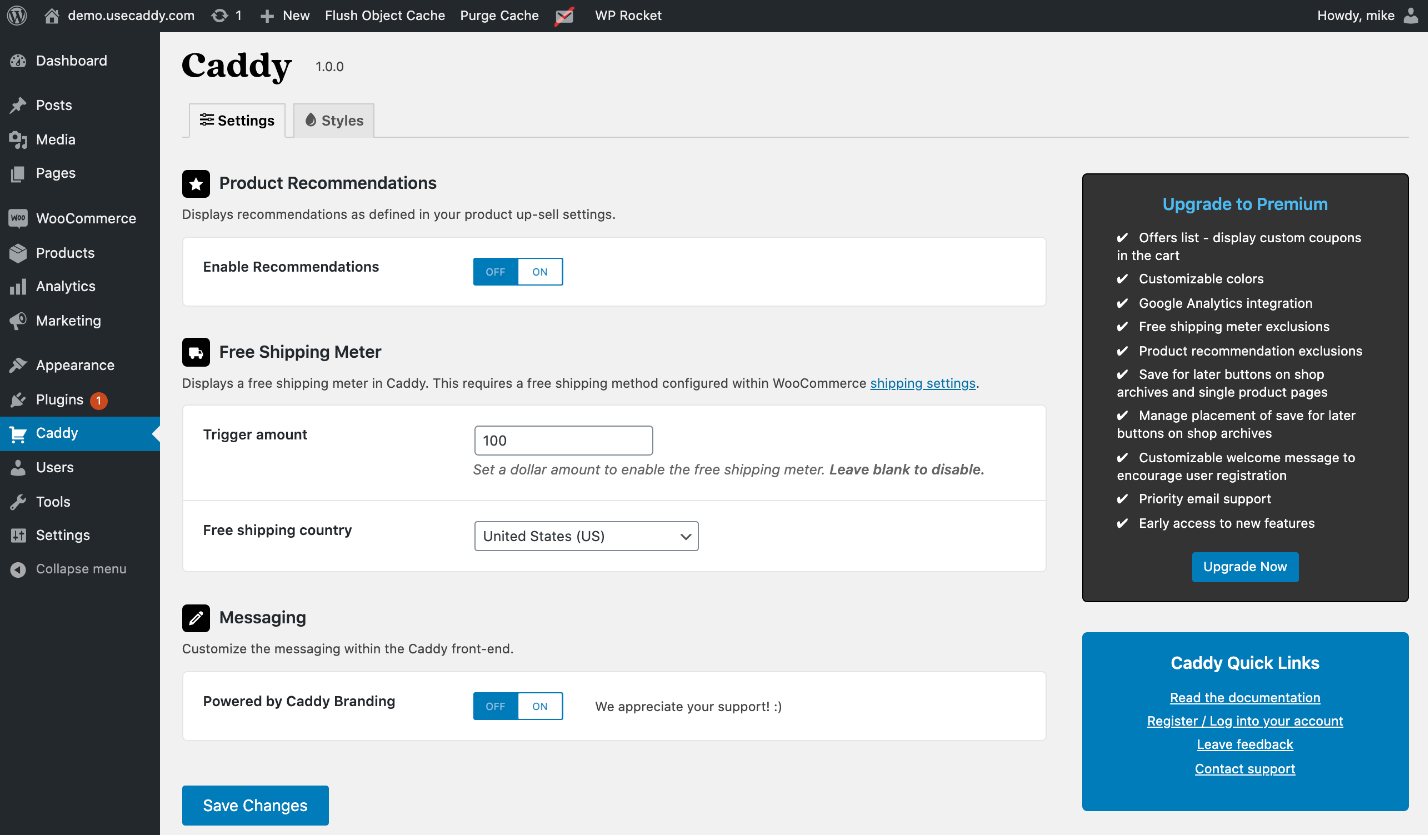
Task: Click the plugin update count badge
Action: 98,401
